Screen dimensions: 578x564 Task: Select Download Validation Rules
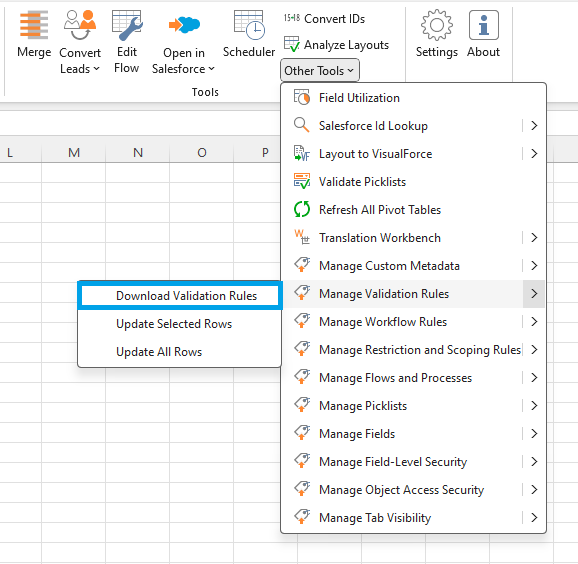[180, 295]
